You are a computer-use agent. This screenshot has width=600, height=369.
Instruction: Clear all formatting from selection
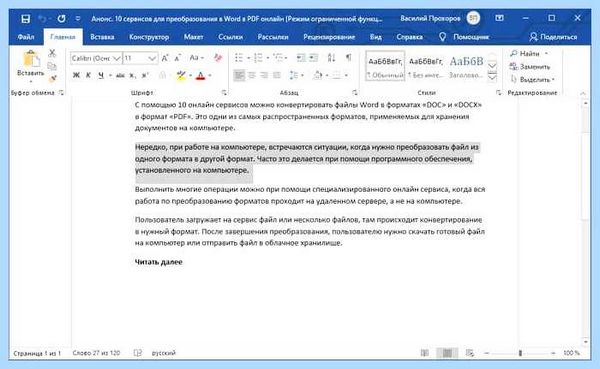218,58
